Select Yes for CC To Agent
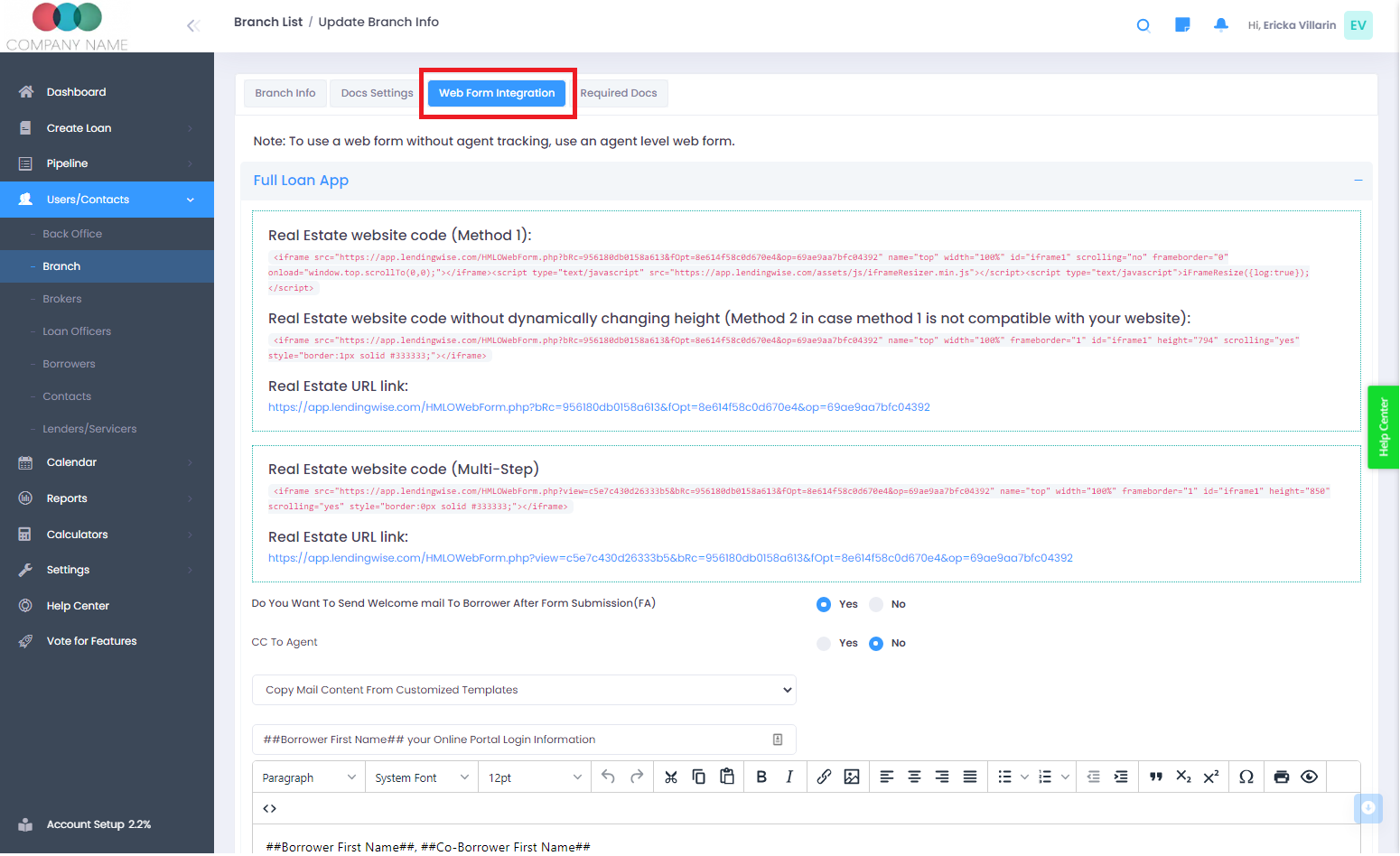The image size is (1400, 856). (x=824, y=644)
